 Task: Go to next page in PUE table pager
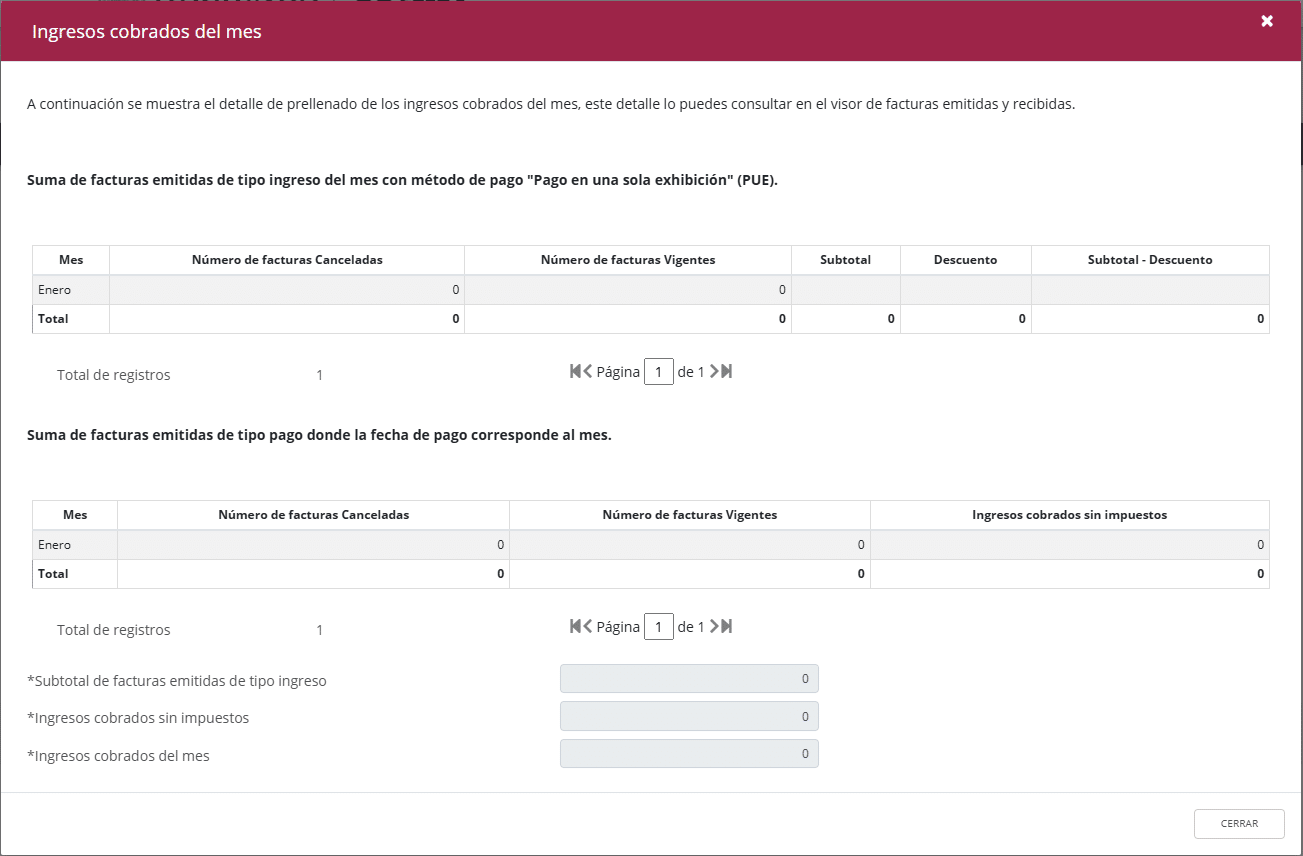pos(715,371)
